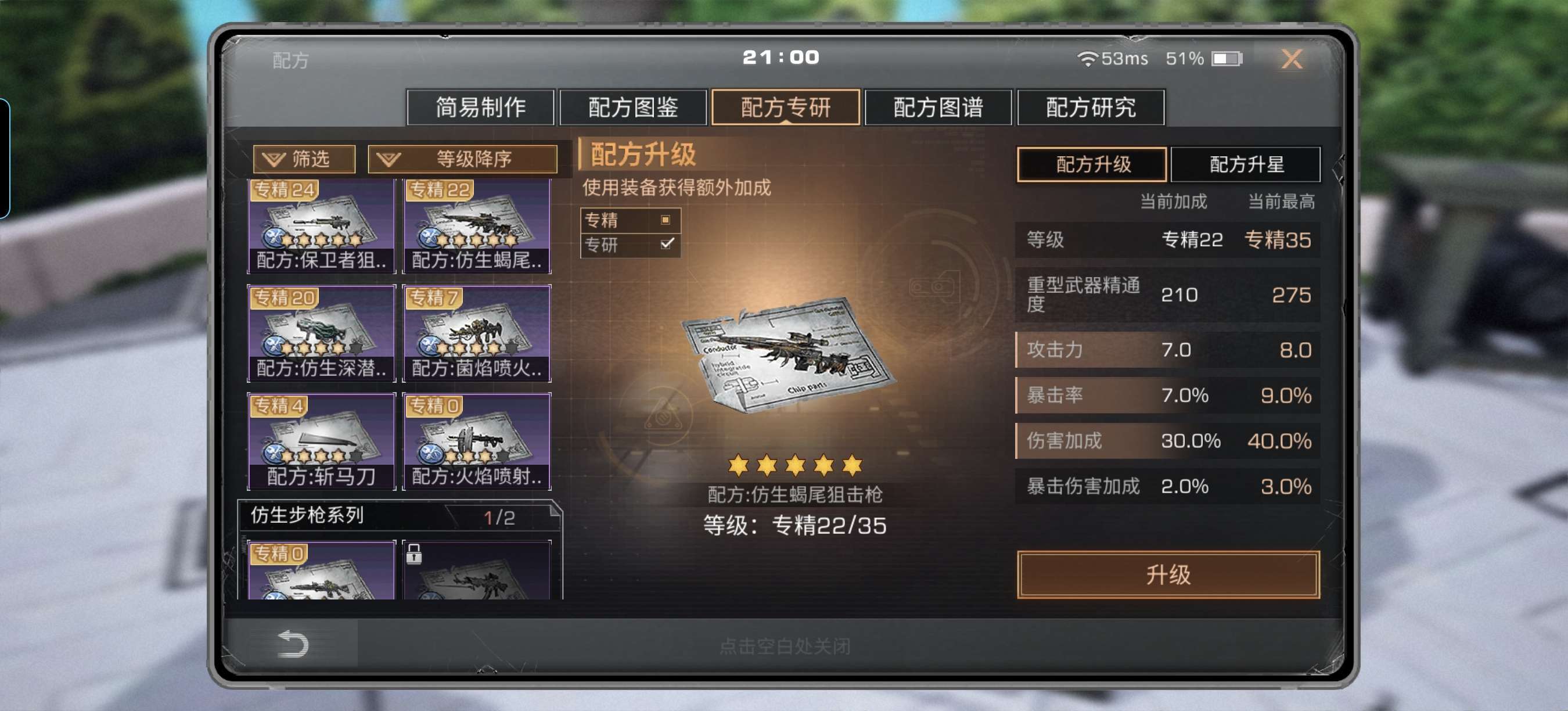The image size is (1568, 711).
Task: Select the 仿生蝎尾 recipe blueprint icon
Action: pos(477,226)
